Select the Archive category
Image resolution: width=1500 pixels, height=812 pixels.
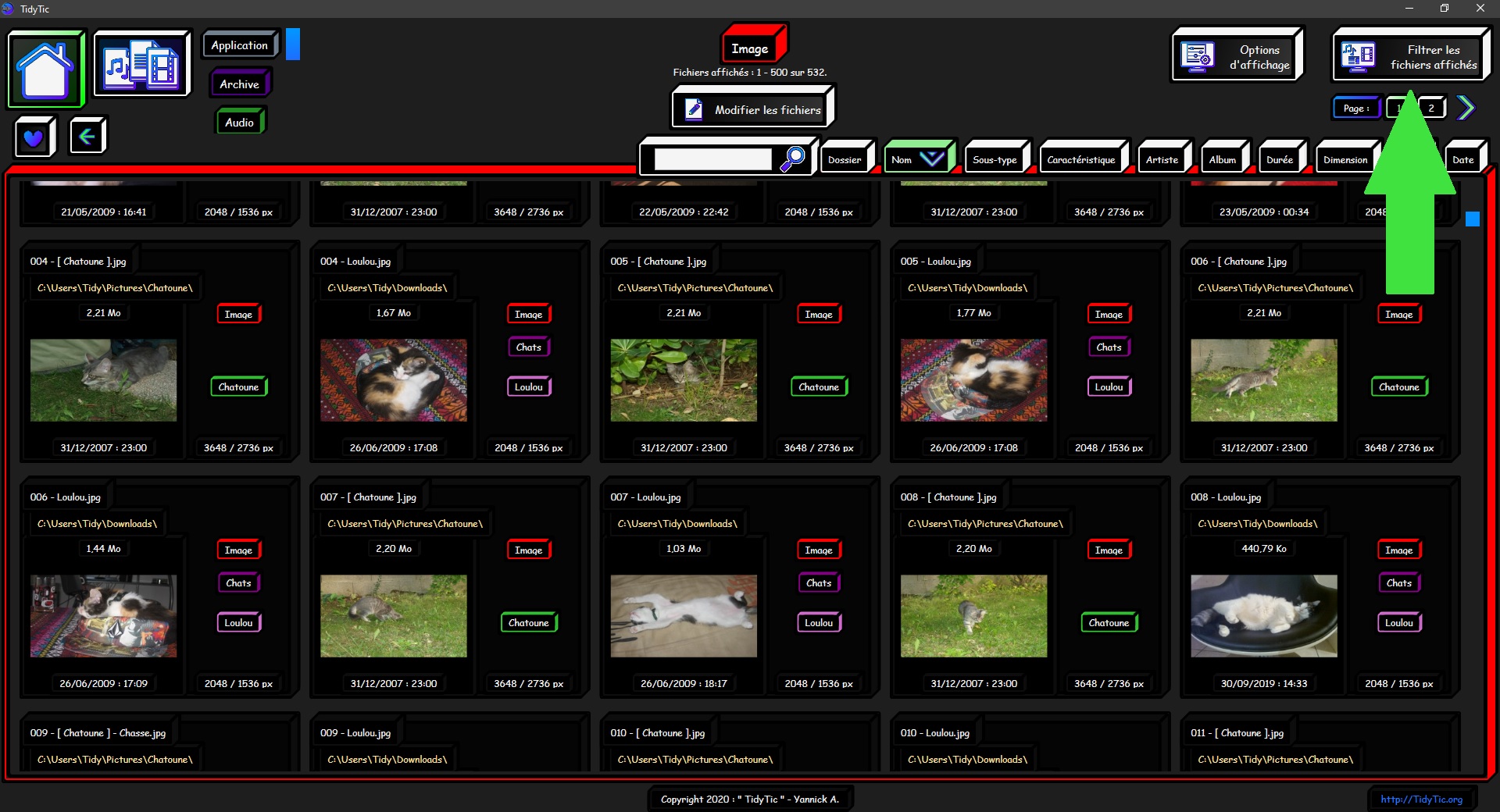(239, 84)
